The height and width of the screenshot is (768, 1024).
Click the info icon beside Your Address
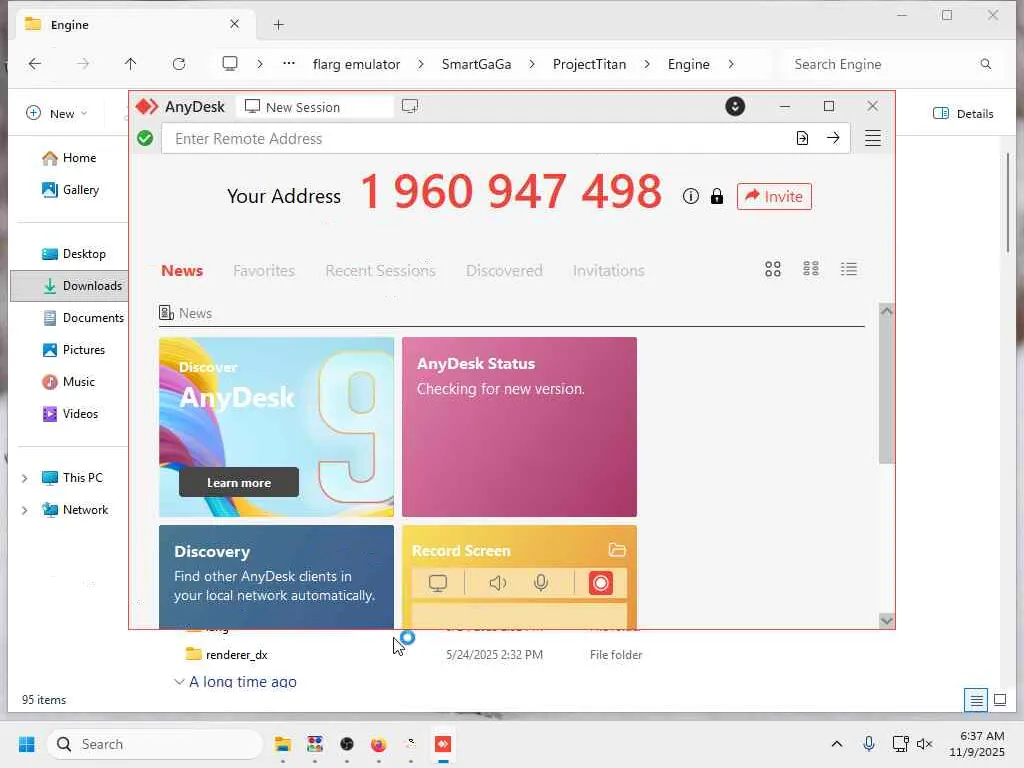690,197
